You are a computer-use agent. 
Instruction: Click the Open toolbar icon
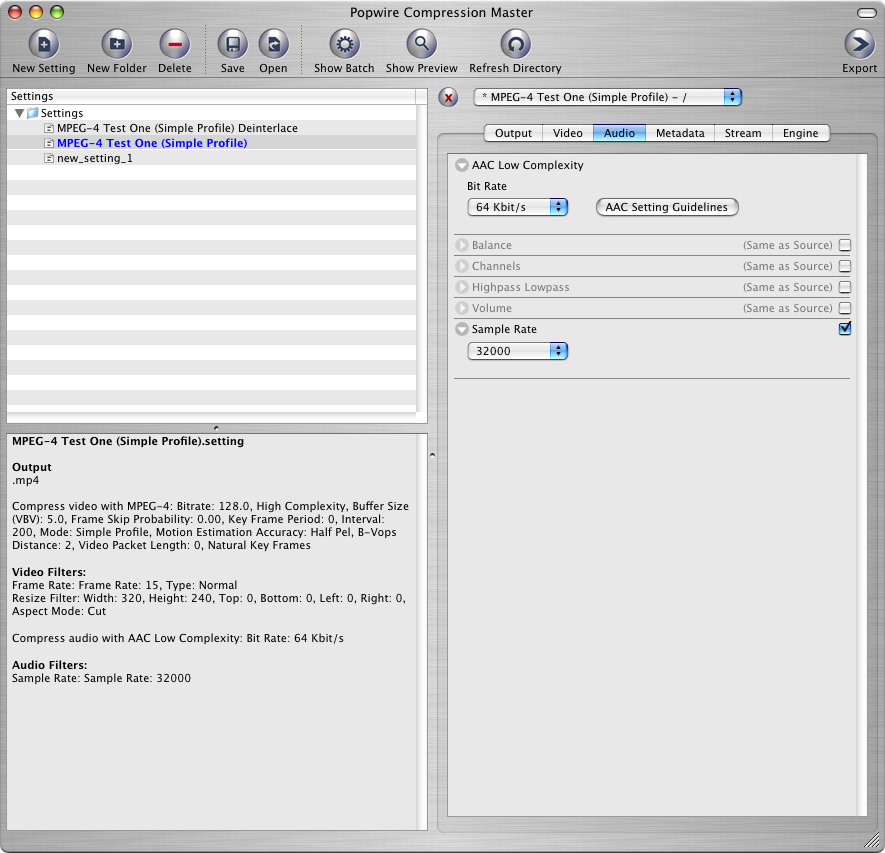tap(273, 45)
